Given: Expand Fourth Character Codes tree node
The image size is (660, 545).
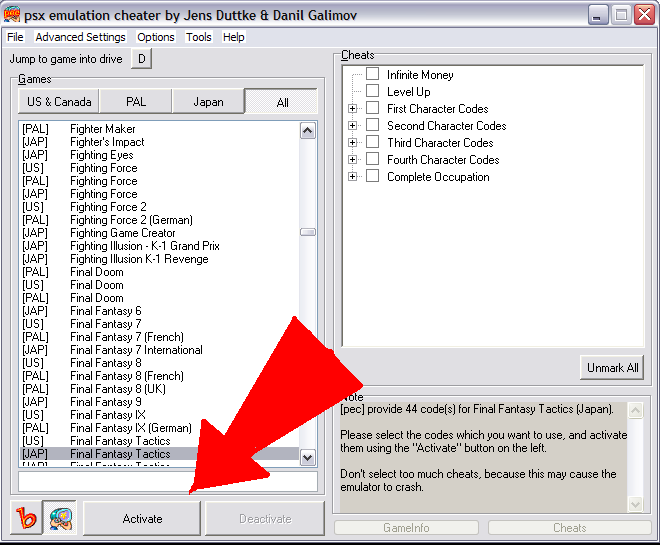Looking at the screenshot, I should click(352, 160).
